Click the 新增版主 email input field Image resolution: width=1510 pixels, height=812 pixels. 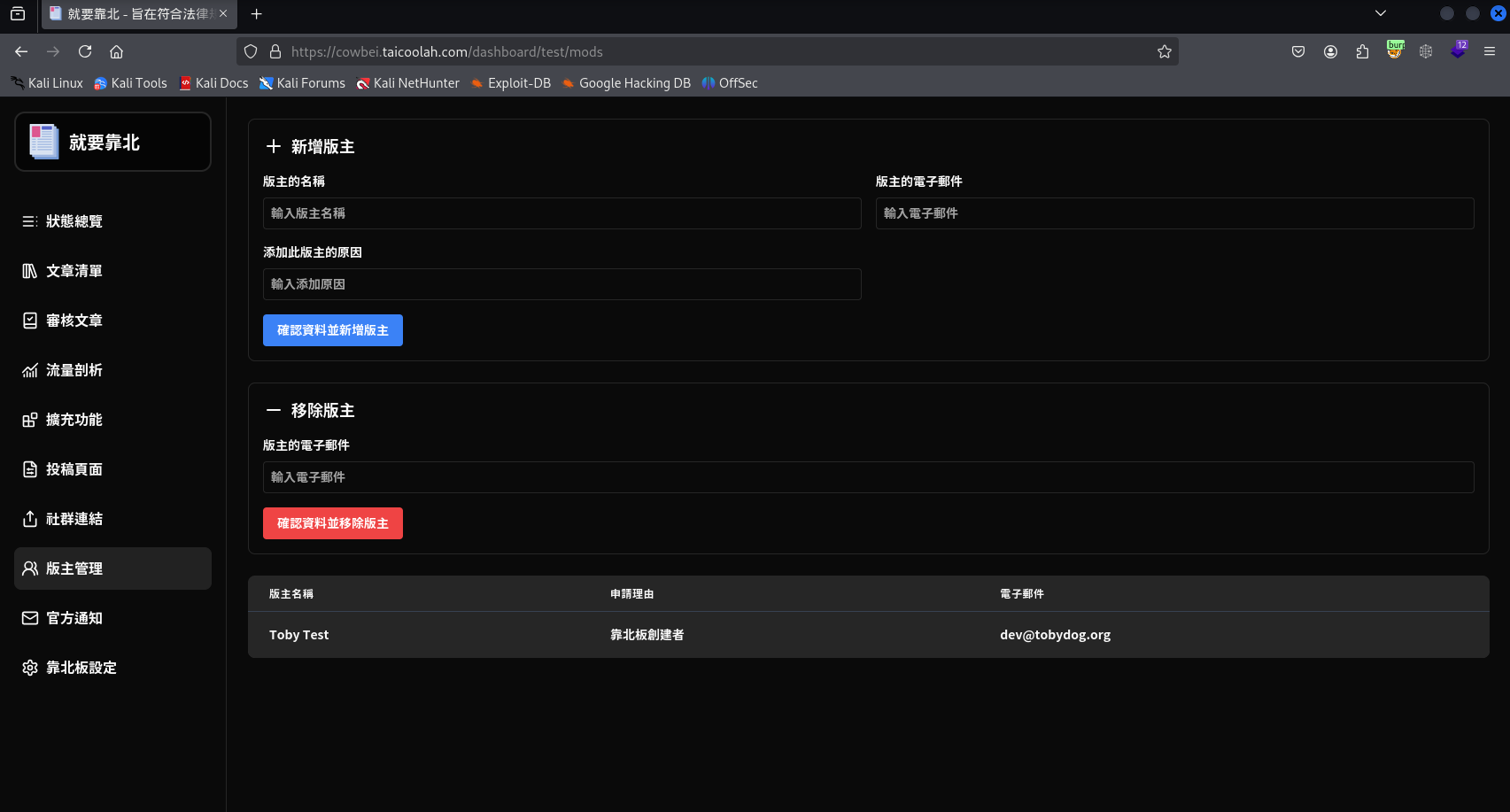[x=1174, y=213]
